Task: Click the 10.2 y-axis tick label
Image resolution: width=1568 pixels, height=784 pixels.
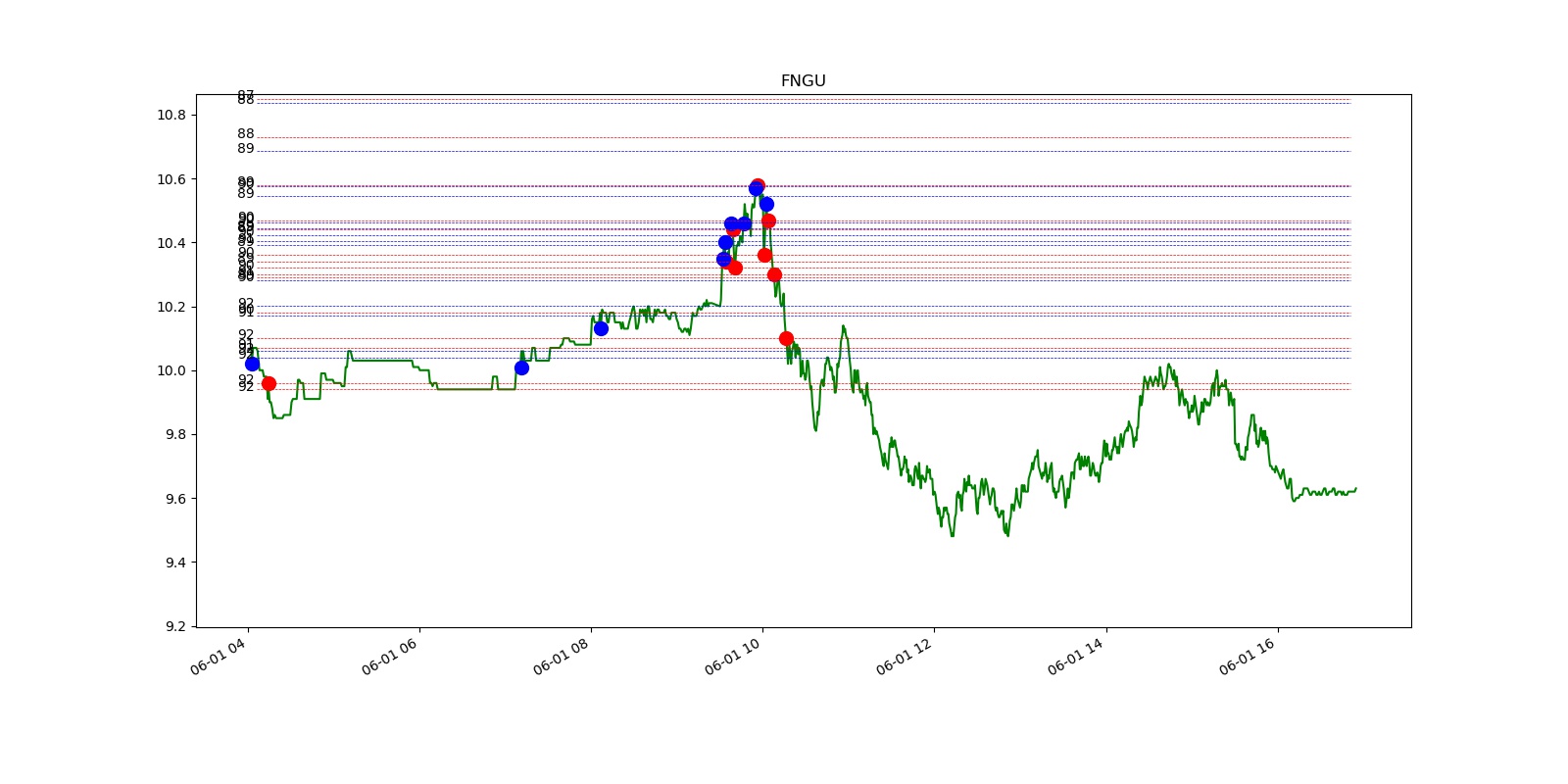Action: (x=171, y=307)
